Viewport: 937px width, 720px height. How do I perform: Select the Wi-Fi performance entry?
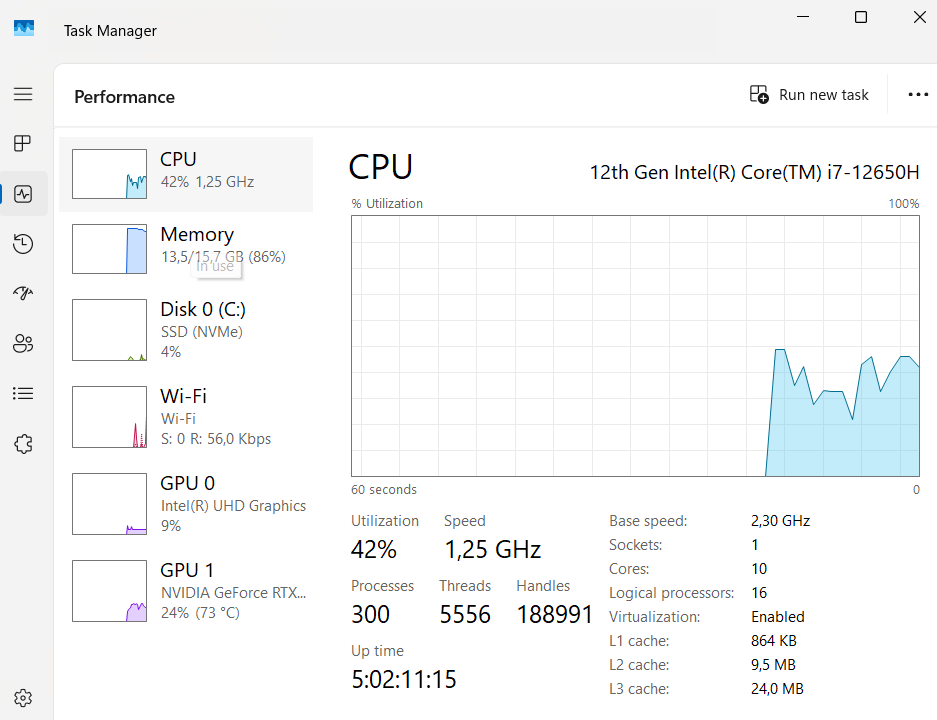coord(186,417)
